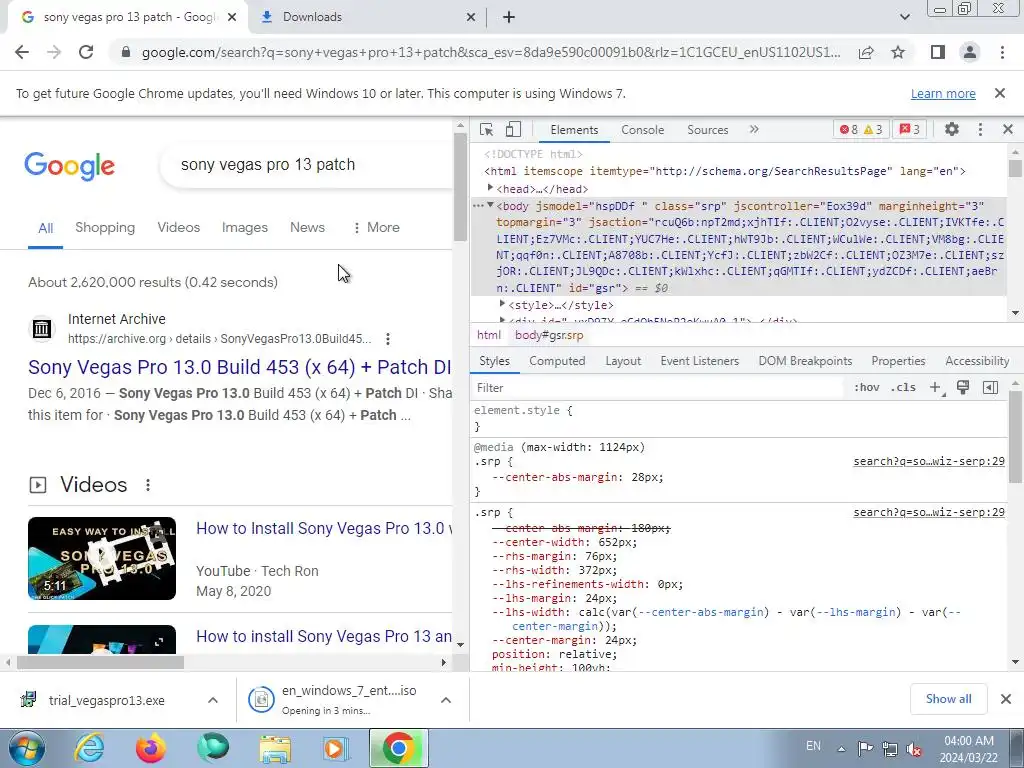Open Internet Archive result options three dots

coord(388,339)
